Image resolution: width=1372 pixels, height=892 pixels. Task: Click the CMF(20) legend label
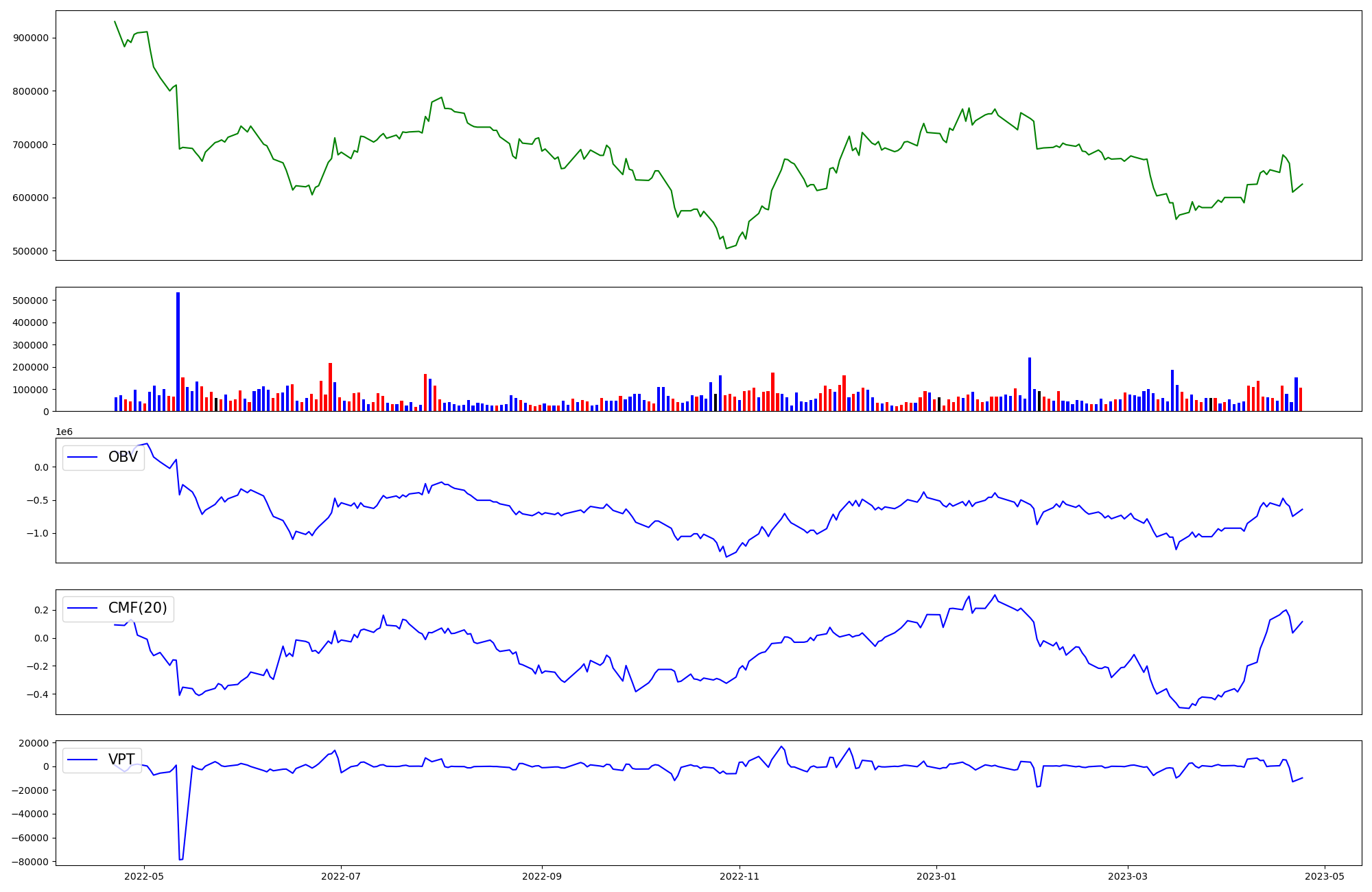click(137, 608)
